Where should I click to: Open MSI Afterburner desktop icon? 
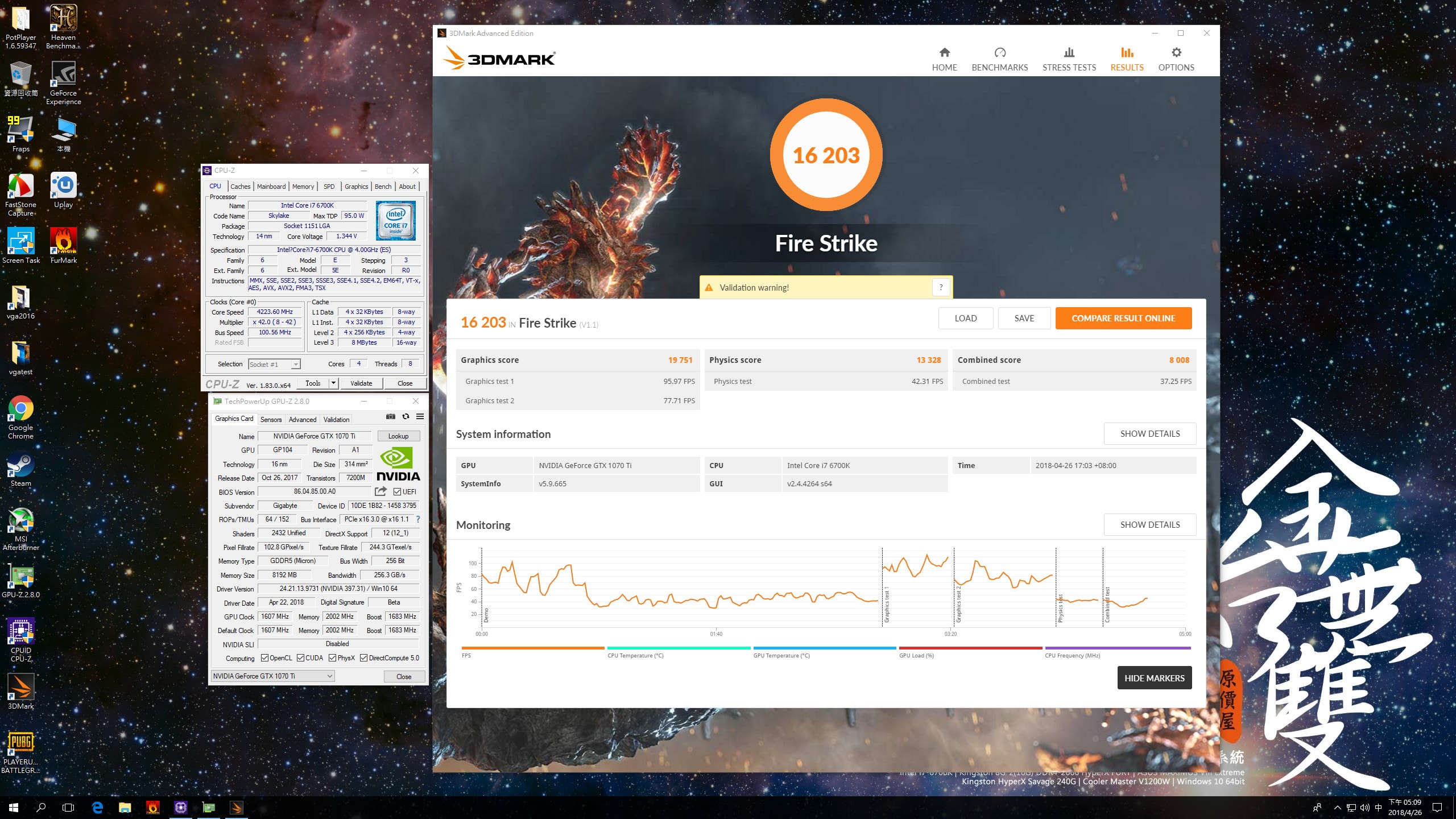[21, 529]
